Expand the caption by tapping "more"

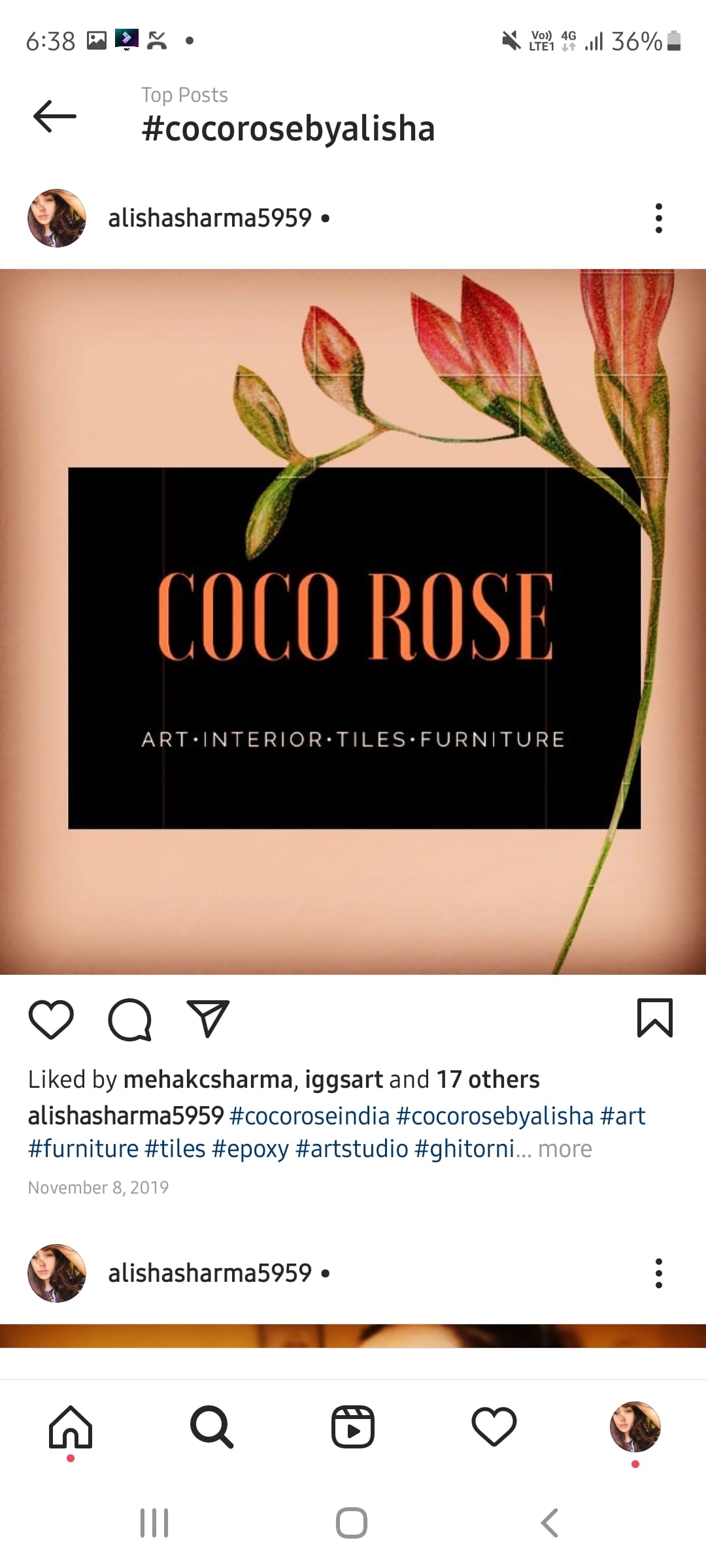[565, 1149]
